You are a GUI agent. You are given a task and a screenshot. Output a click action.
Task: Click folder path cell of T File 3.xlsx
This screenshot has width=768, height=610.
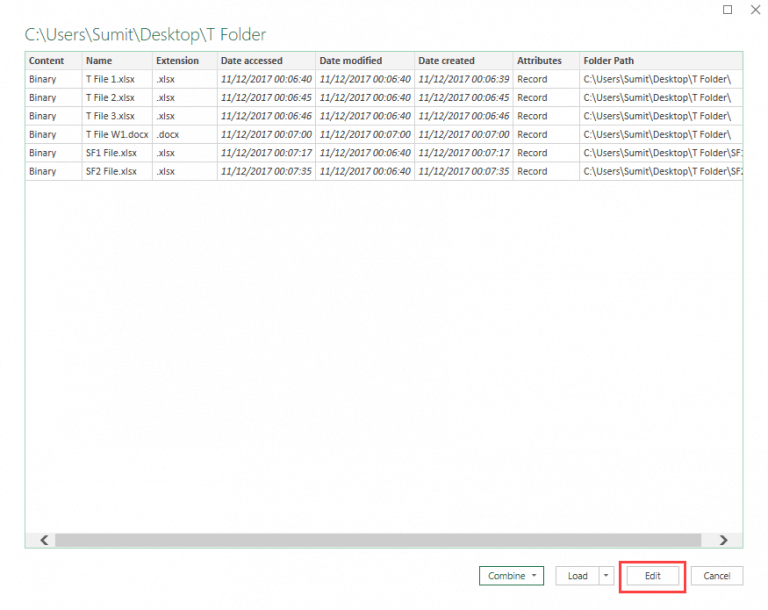[661, 116]
